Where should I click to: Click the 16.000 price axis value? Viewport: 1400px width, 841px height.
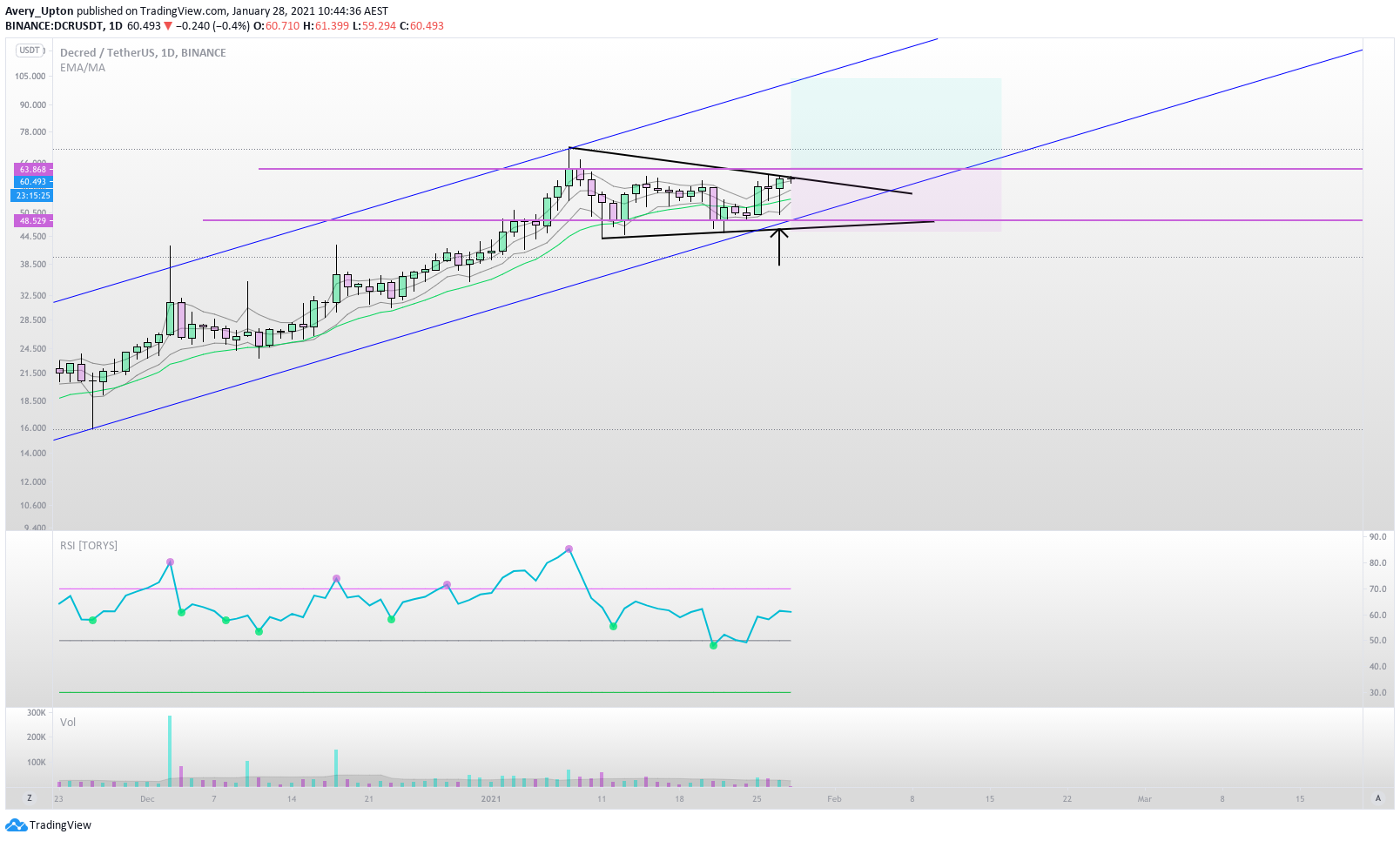point(33,428)
